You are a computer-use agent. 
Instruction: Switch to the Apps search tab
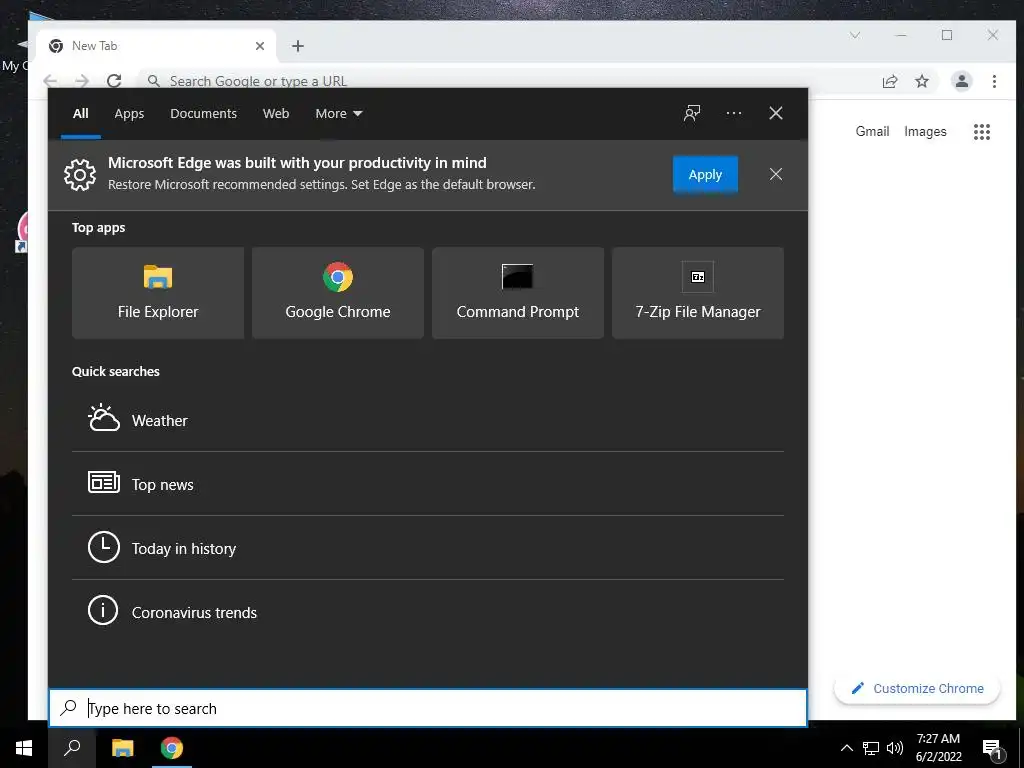pyautogui.click(x=129, y=114)
